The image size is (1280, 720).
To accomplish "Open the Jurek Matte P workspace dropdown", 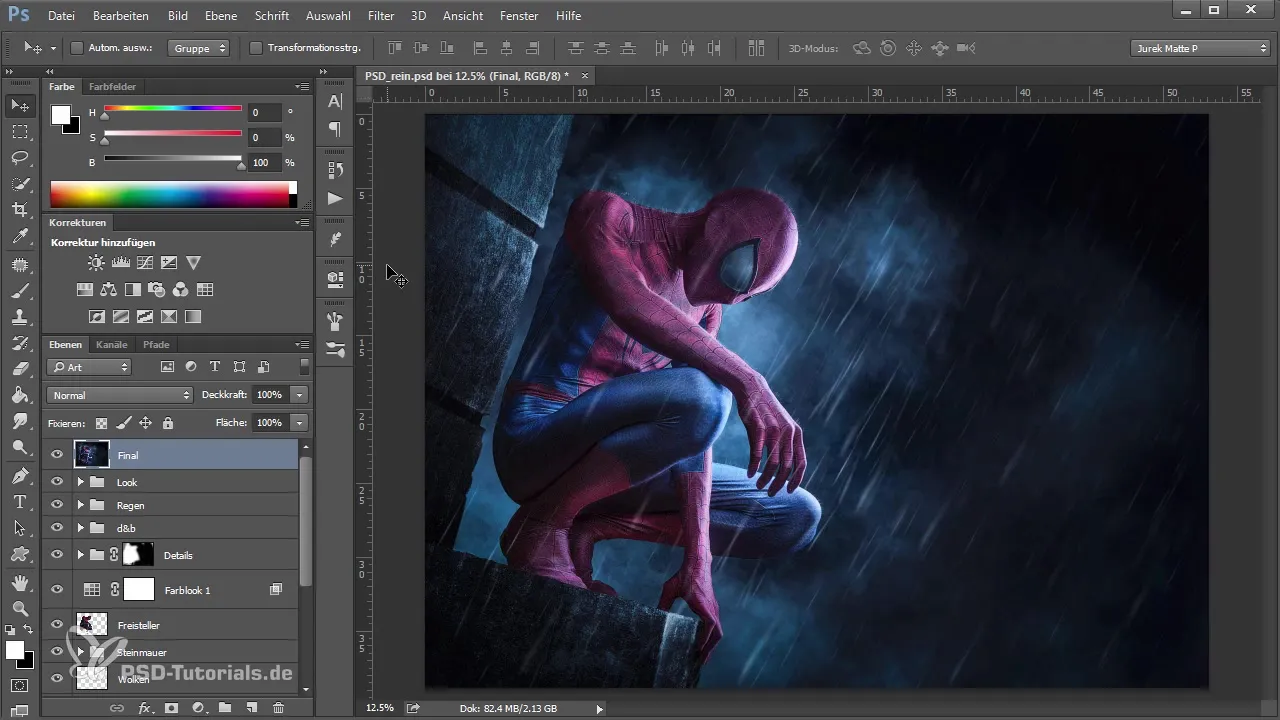I will tap(1200, 48).
